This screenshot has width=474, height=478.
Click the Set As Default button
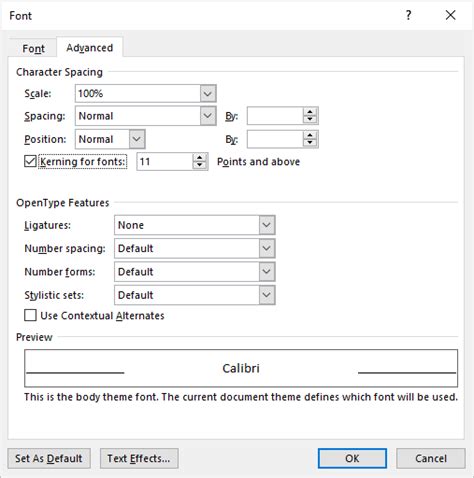tap(49, 458)
